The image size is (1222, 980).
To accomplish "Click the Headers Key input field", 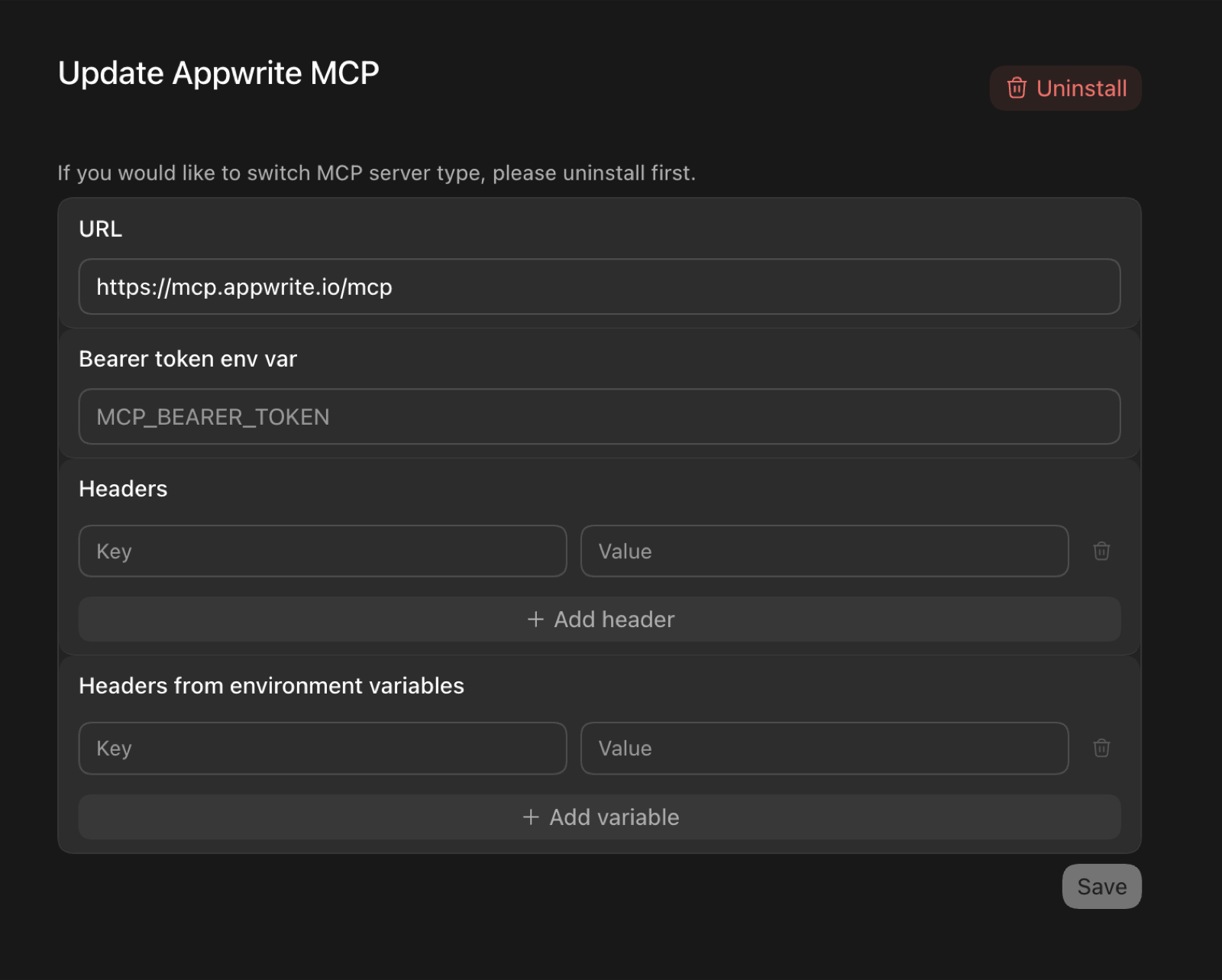I will coord(322,551).
